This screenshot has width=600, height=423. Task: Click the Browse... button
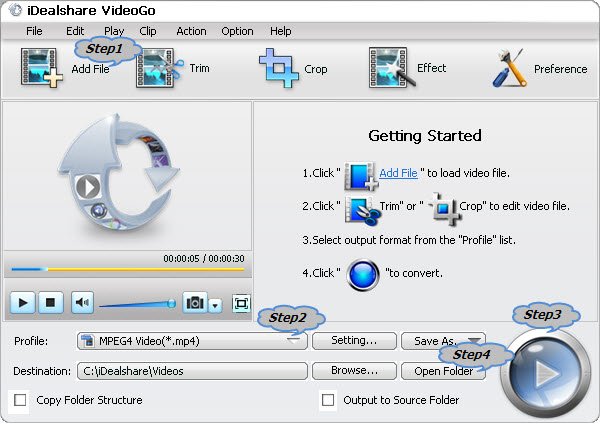354,370
